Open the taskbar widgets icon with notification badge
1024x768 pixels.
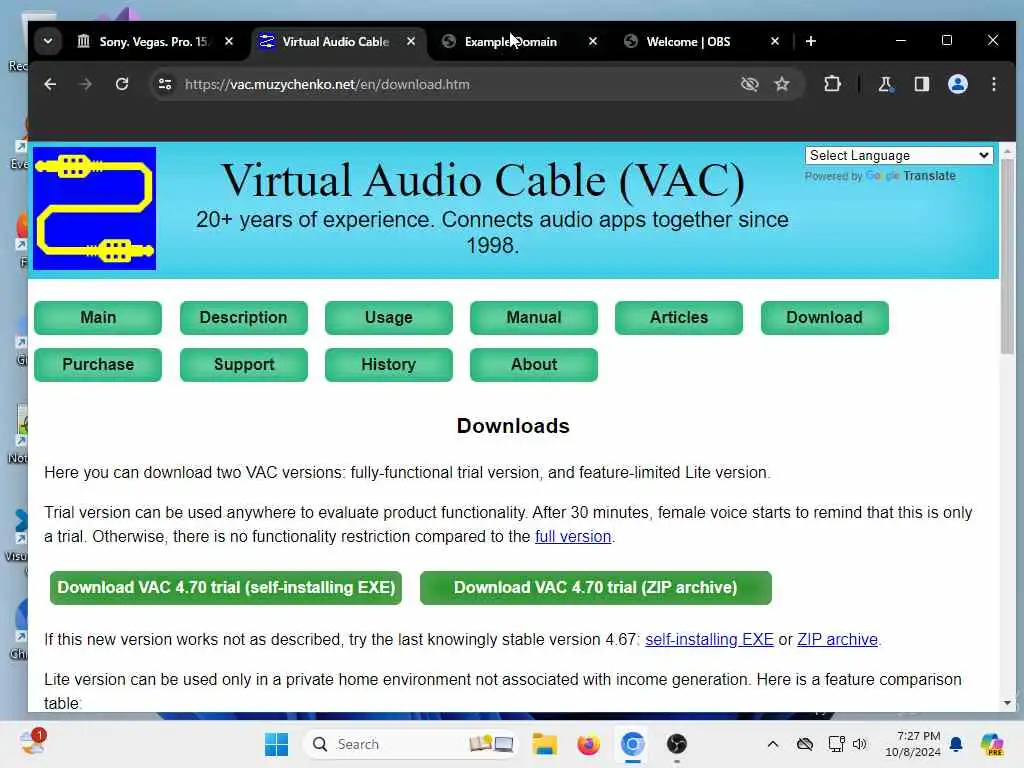tap(32, 743)
